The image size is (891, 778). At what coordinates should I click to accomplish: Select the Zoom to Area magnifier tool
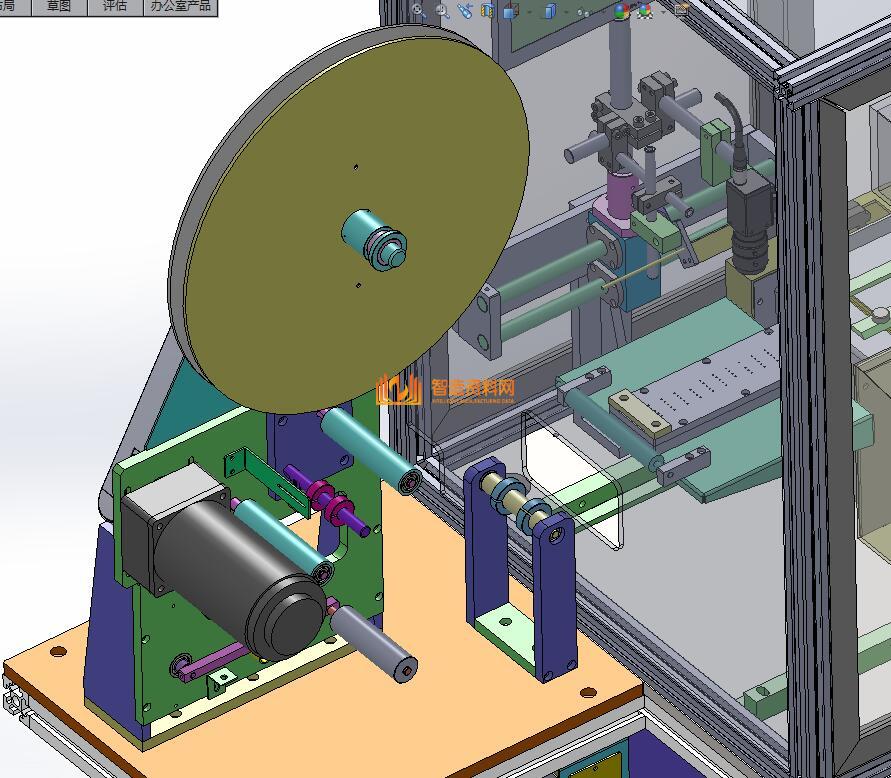(442, 10)
